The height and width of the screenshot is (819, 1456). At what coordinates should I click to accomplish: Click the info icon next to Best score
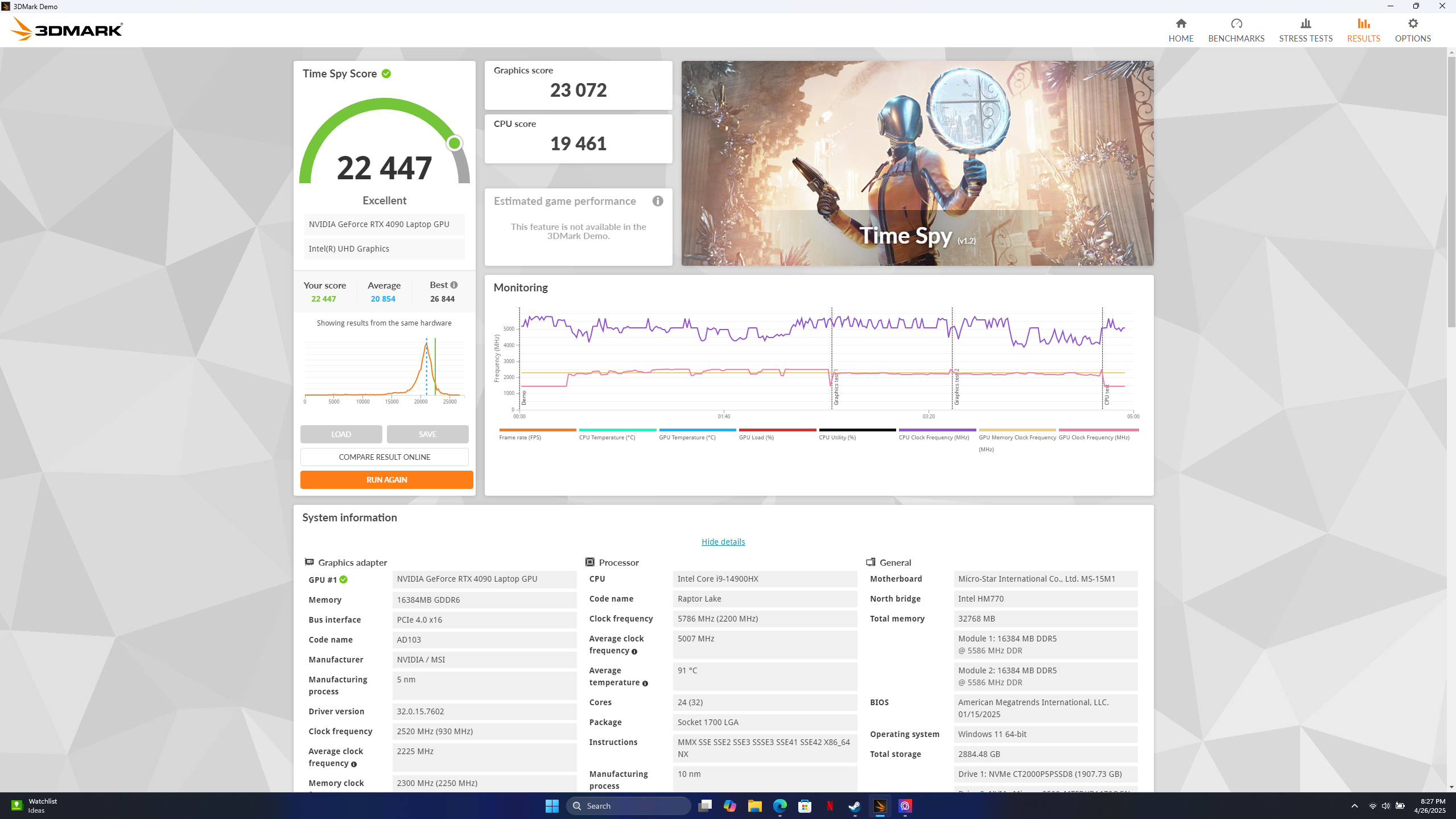[453, 285]
